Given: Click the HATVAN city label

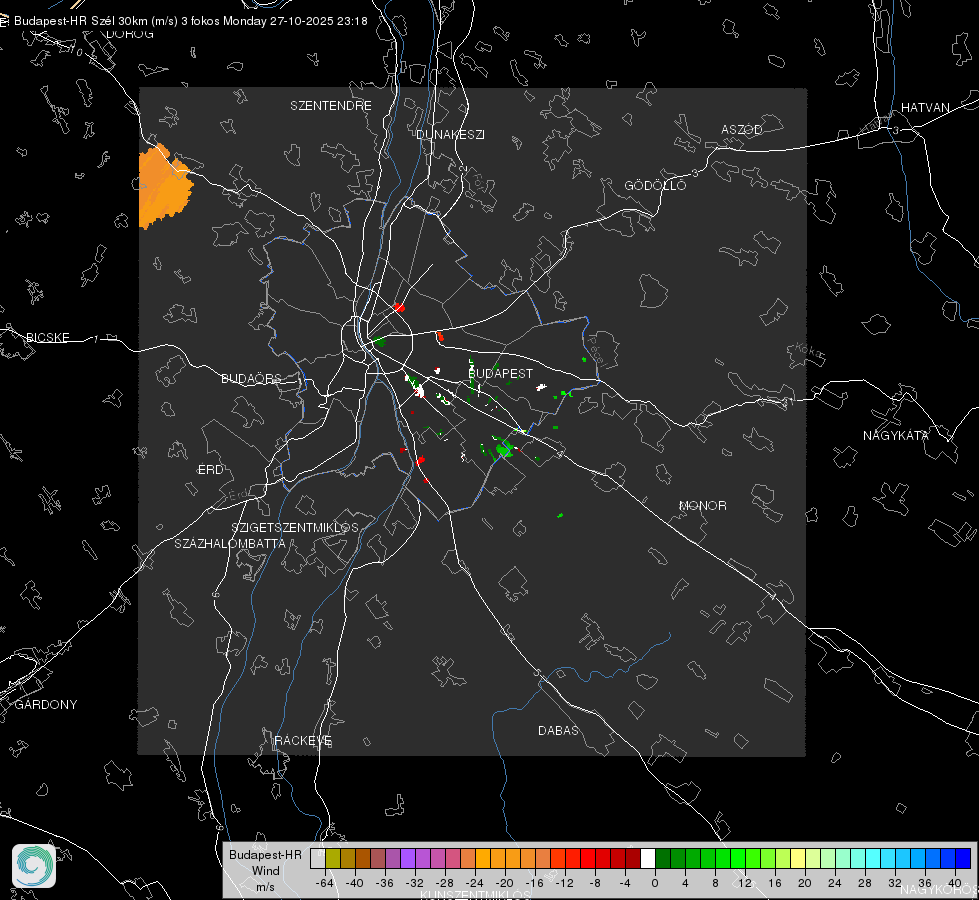Looking at the screenshot, I should (925, 107).
